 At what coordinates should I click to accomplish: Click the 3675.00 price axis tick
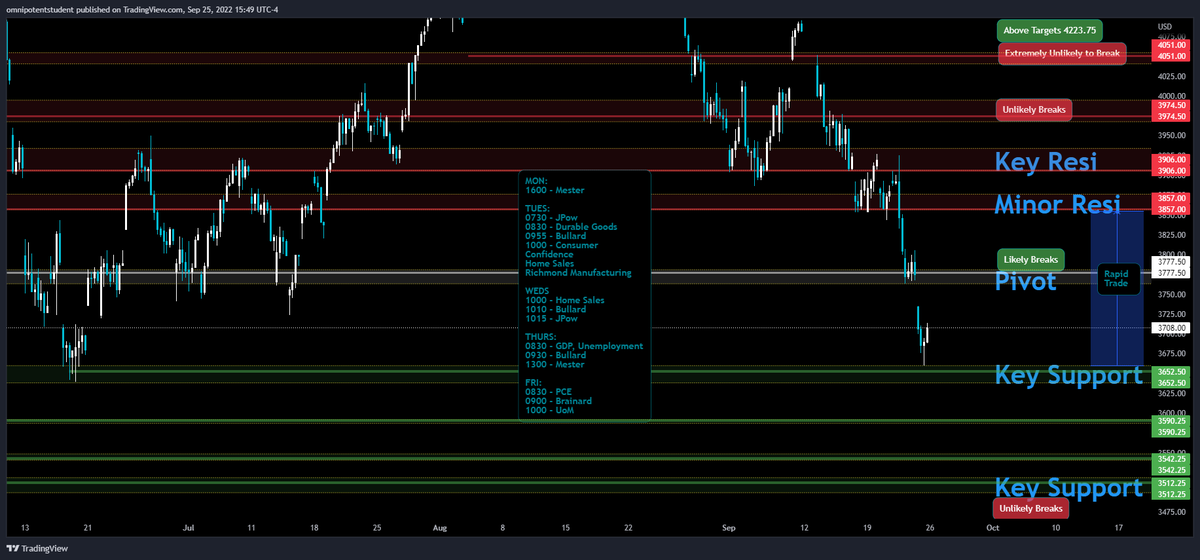1171,353
